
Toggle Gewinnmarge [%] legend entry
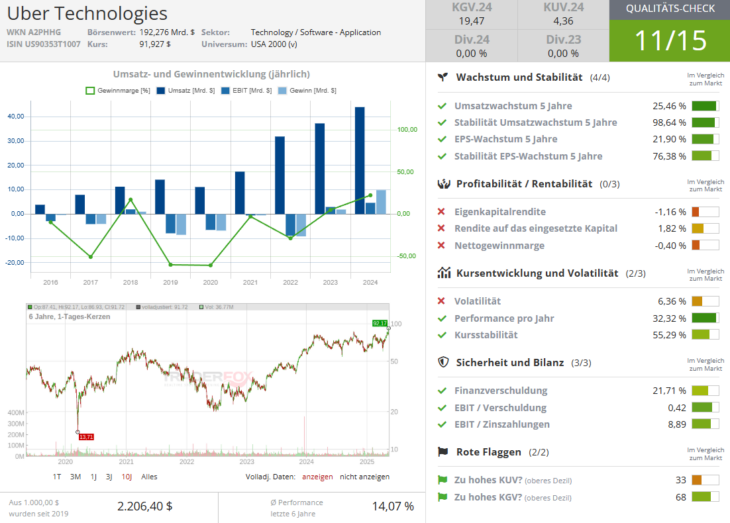click(118, 90)
